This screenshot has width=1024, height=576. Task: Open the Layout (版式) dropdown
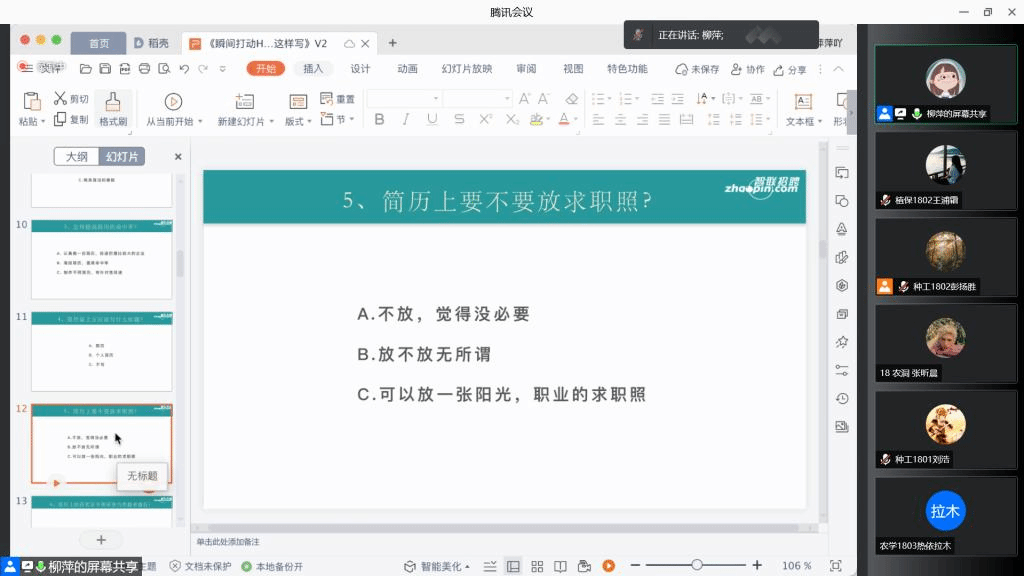(x=299, y=121)
